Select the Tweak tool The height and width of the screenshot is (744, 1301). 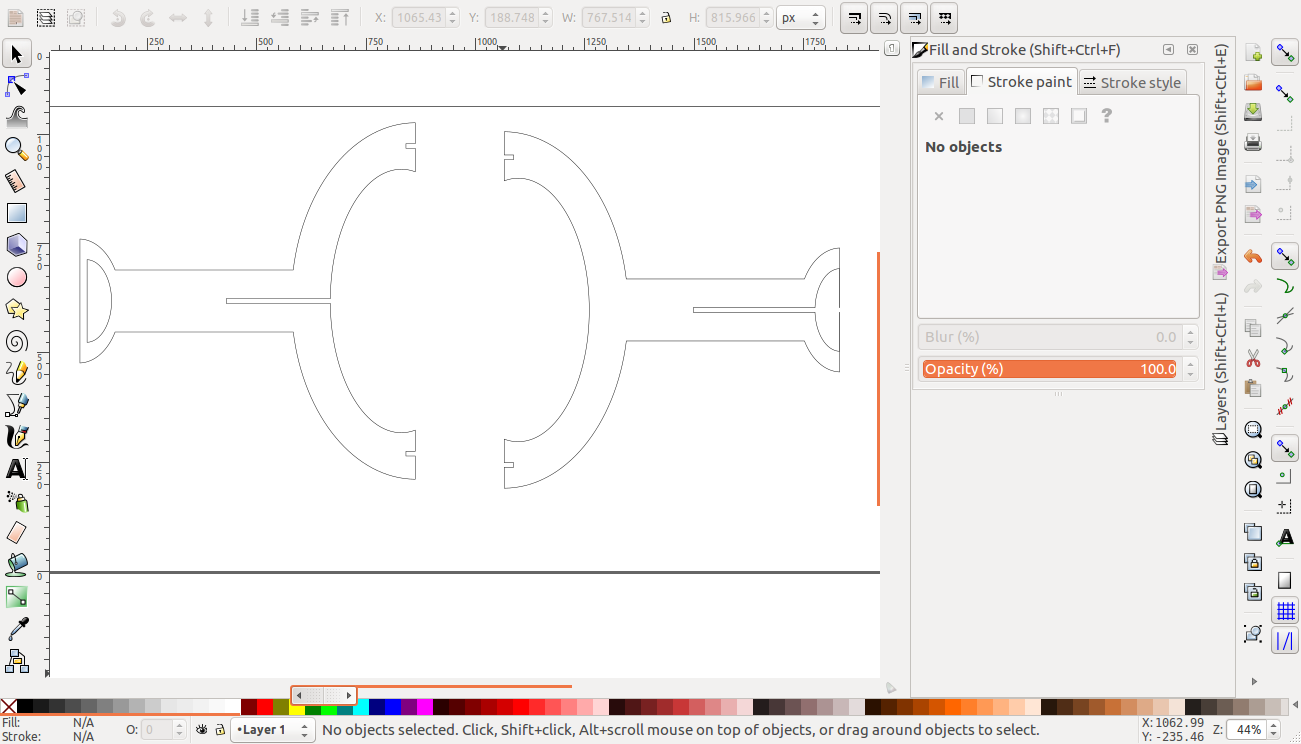coord(17,117)
